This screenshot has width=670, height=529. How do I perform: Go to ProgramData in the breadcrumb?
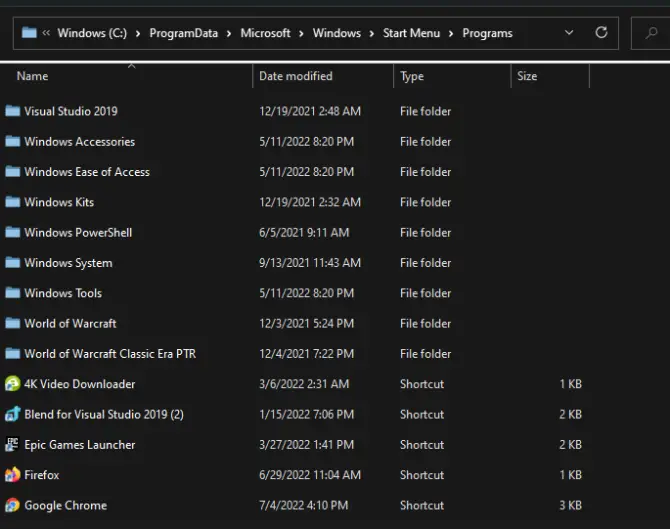click(x=184, y=33)
